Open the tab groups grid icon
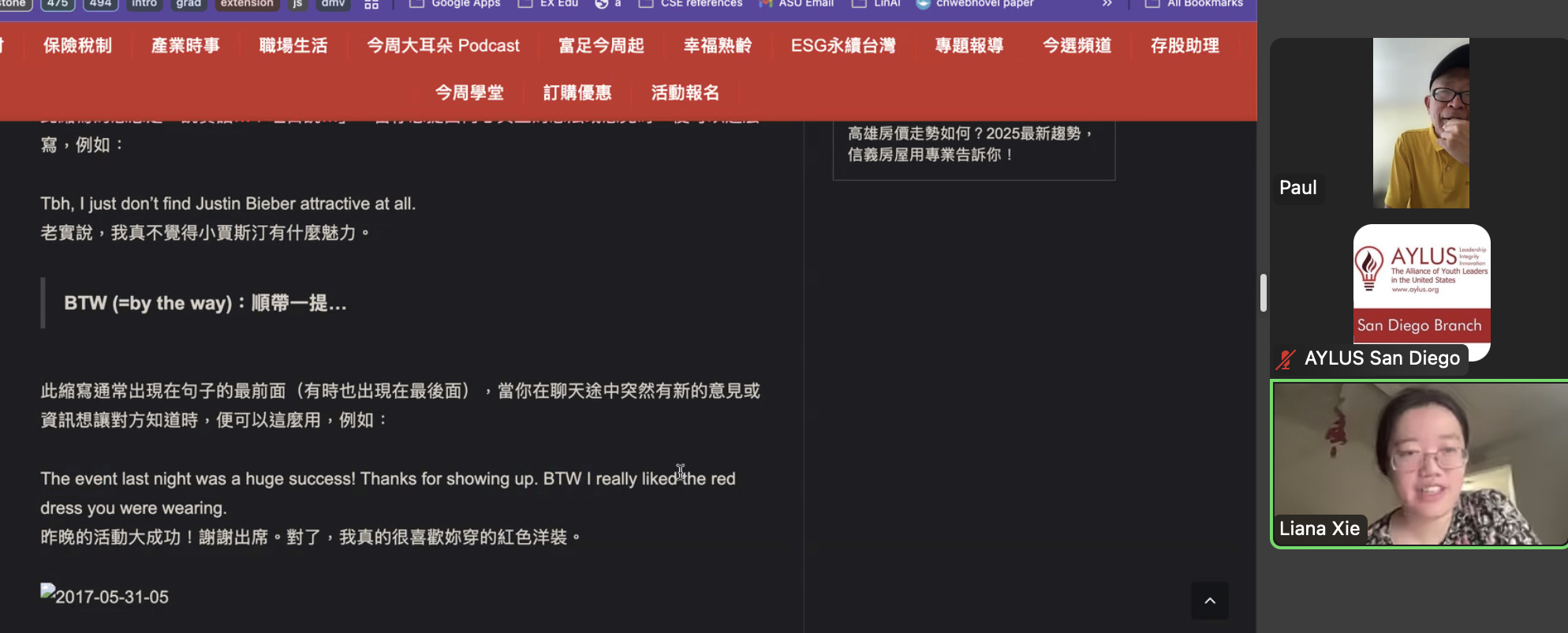Screen dimensions: 1568x633 [371, 4]
